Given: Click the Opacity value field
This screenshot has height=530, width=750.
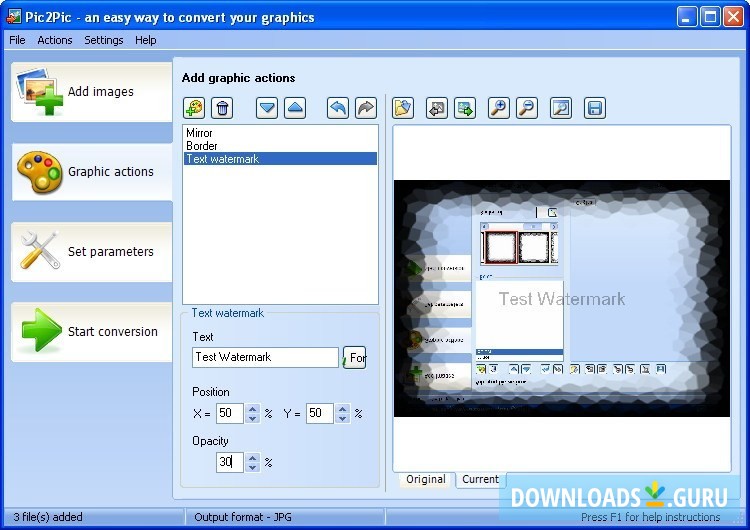Looking at the screenshot, I should 230,462.
